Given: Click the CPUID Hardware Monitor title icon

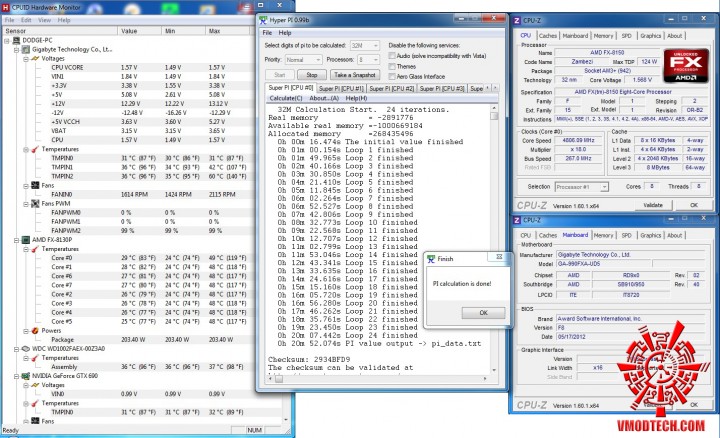Looking at the screenshot, I should (6, 7).
